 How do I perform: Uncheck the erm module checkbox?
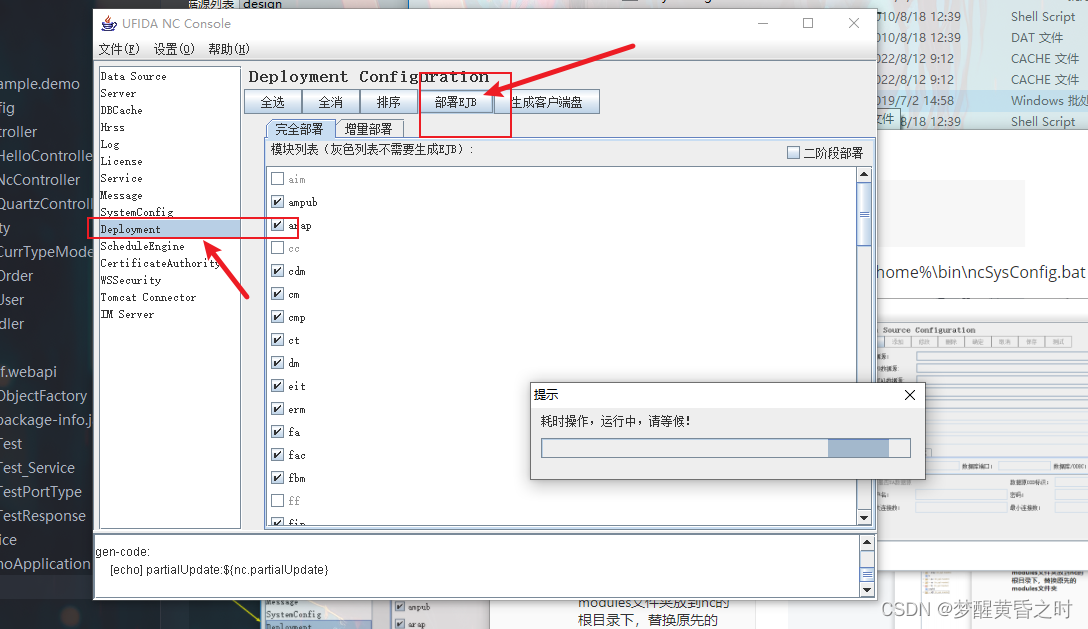coord(277,408)
